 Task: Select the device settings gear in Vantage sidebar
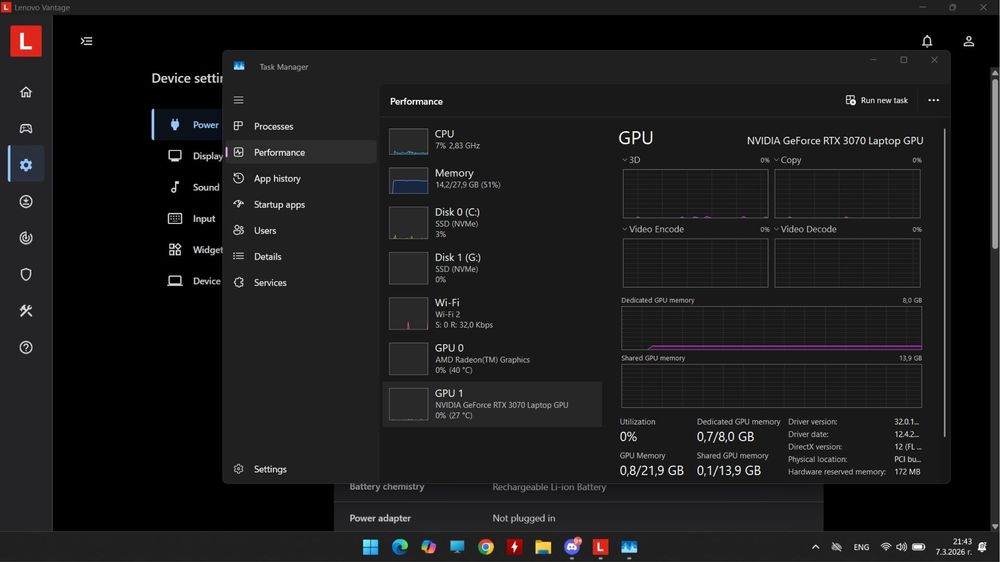coord(26,165)
